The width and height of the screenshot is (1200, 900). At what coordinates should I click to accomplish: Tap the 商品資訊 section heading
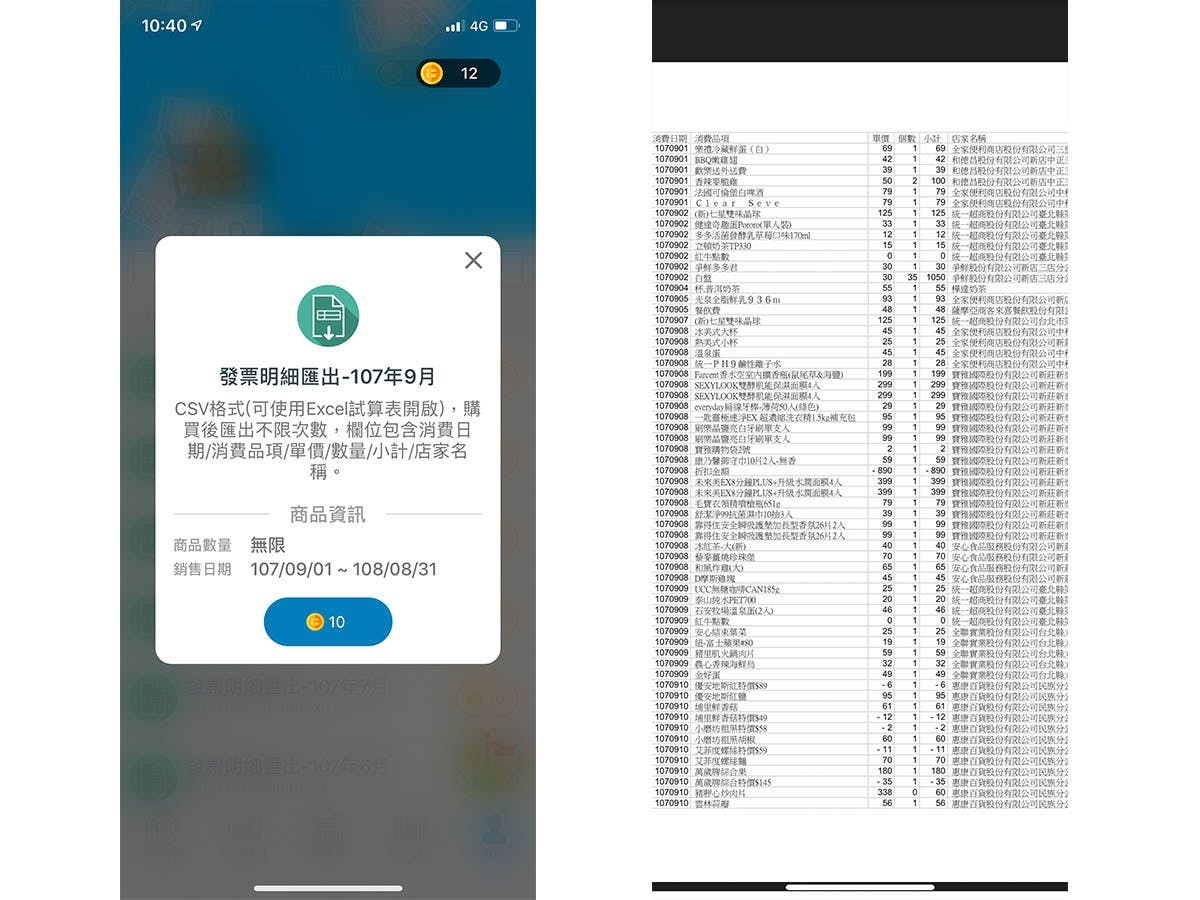pos(328,514)
